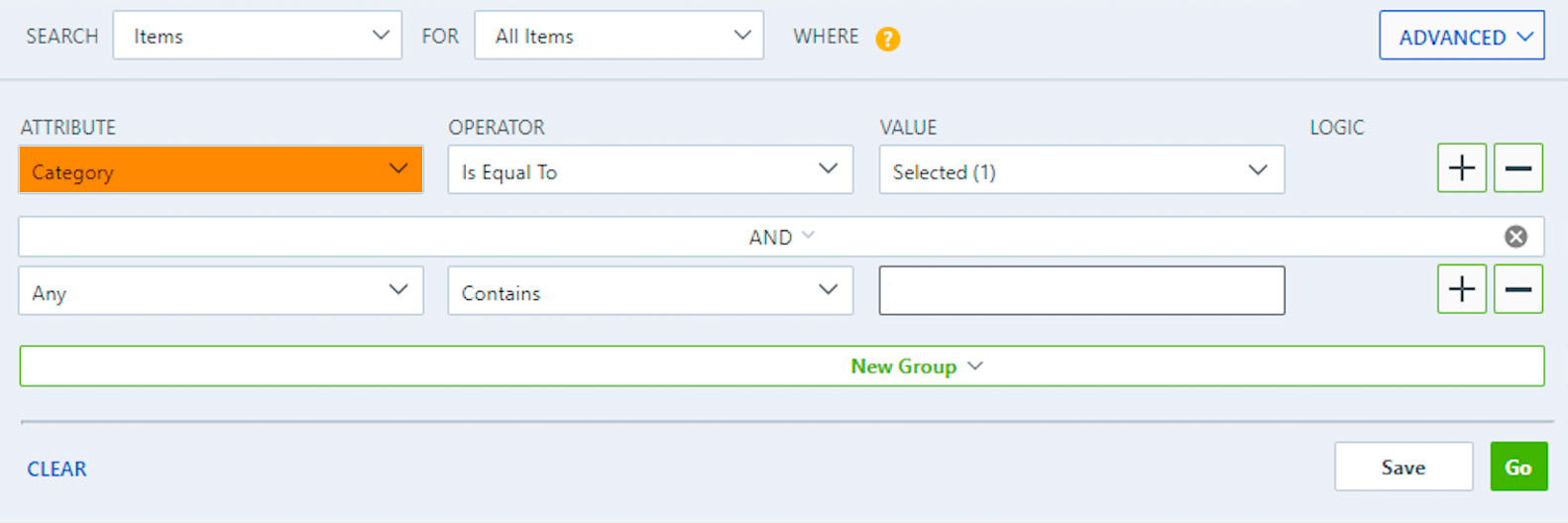Open the Any attribute dropdown
The width and height of the screenshot is (1568, 523).
221,290
